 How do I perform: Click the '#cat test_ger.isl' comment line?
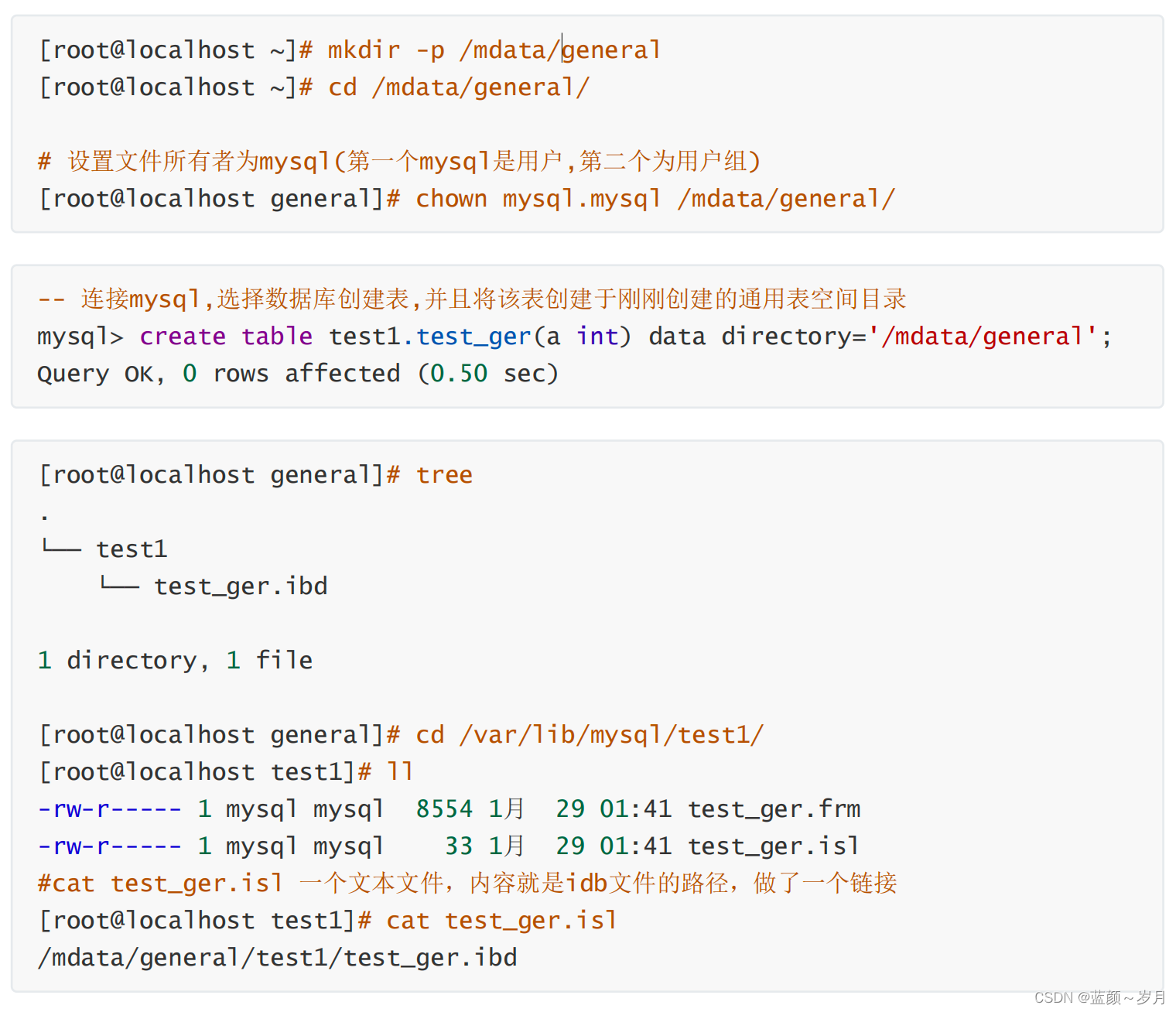pos(467,884)
